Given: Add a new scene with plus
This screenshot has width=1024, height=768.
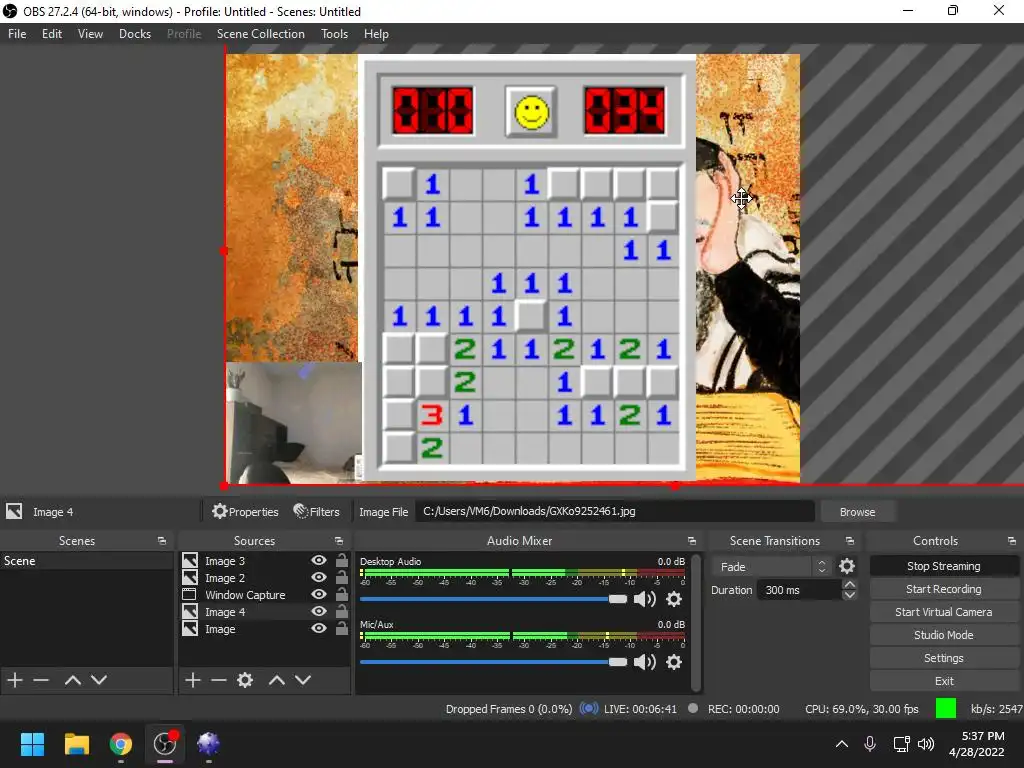Looking at the screenshot, I should 15,680.
